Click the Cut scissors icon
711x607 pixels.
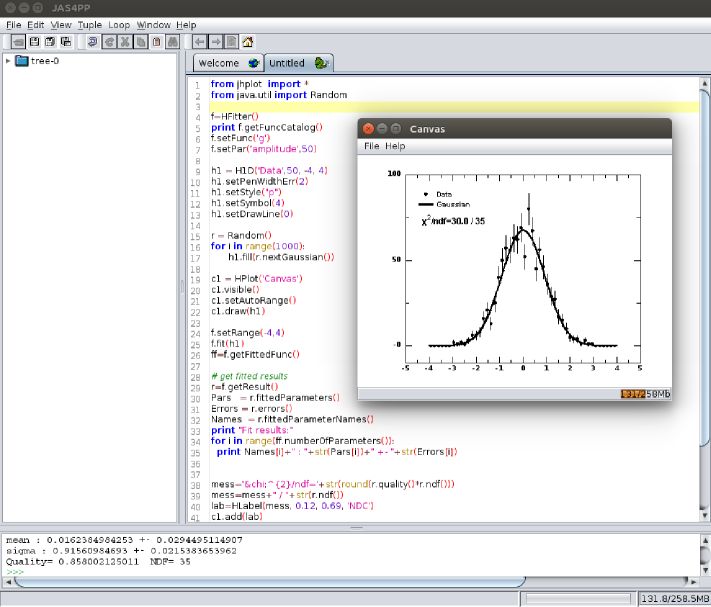coord(124,42)
